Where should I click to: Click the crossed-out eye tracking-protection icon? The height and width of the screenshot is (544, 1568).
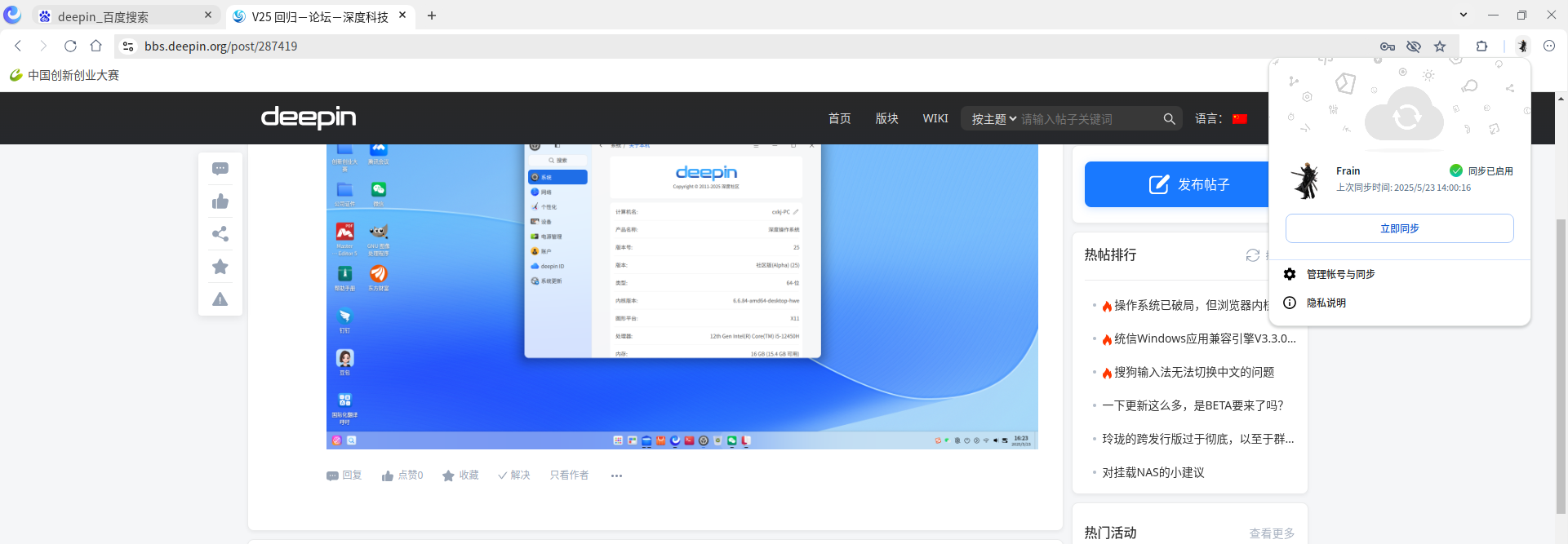point(1414,46)
